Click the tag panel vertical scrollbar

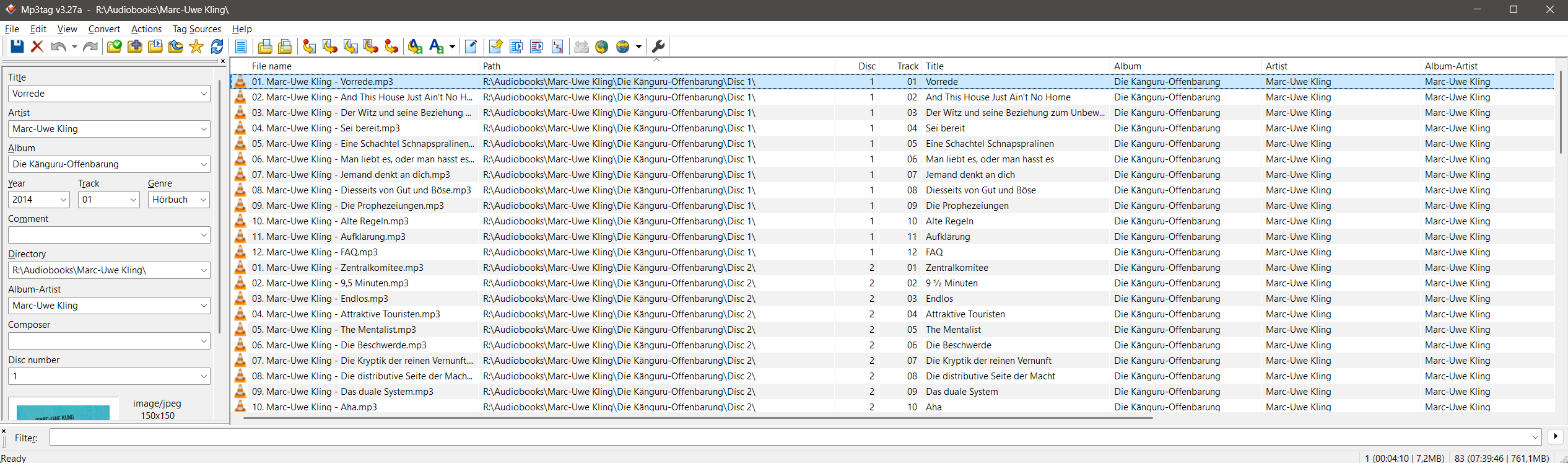point(219,206)
